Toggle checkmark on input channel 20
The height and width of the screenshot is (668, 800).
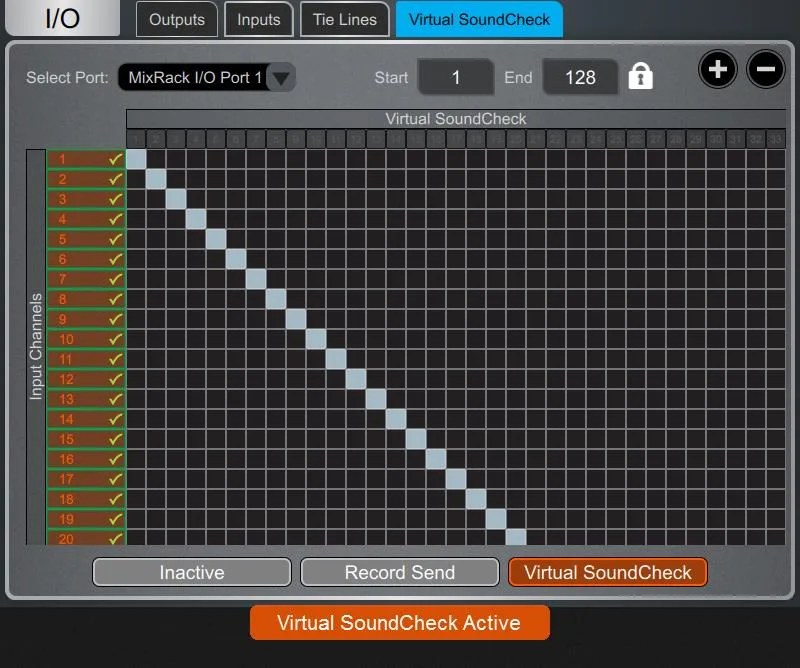(x=116, y=538)
